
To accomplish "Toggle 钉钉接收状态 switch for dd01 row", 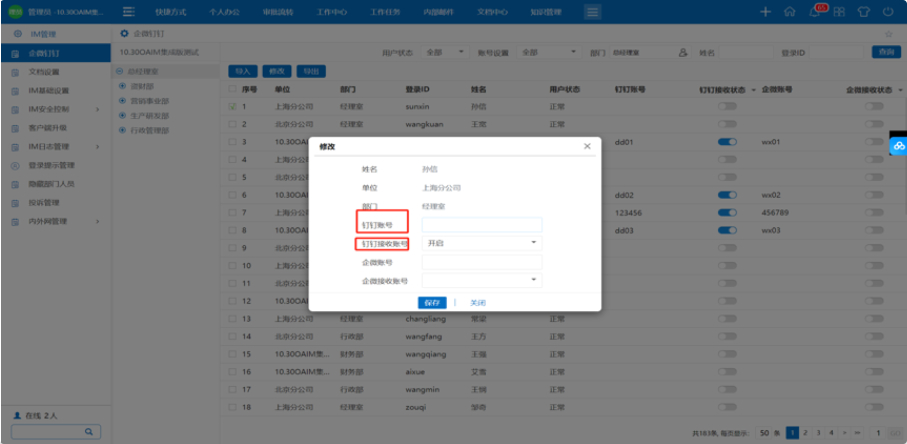I will [x=727, y=142].
